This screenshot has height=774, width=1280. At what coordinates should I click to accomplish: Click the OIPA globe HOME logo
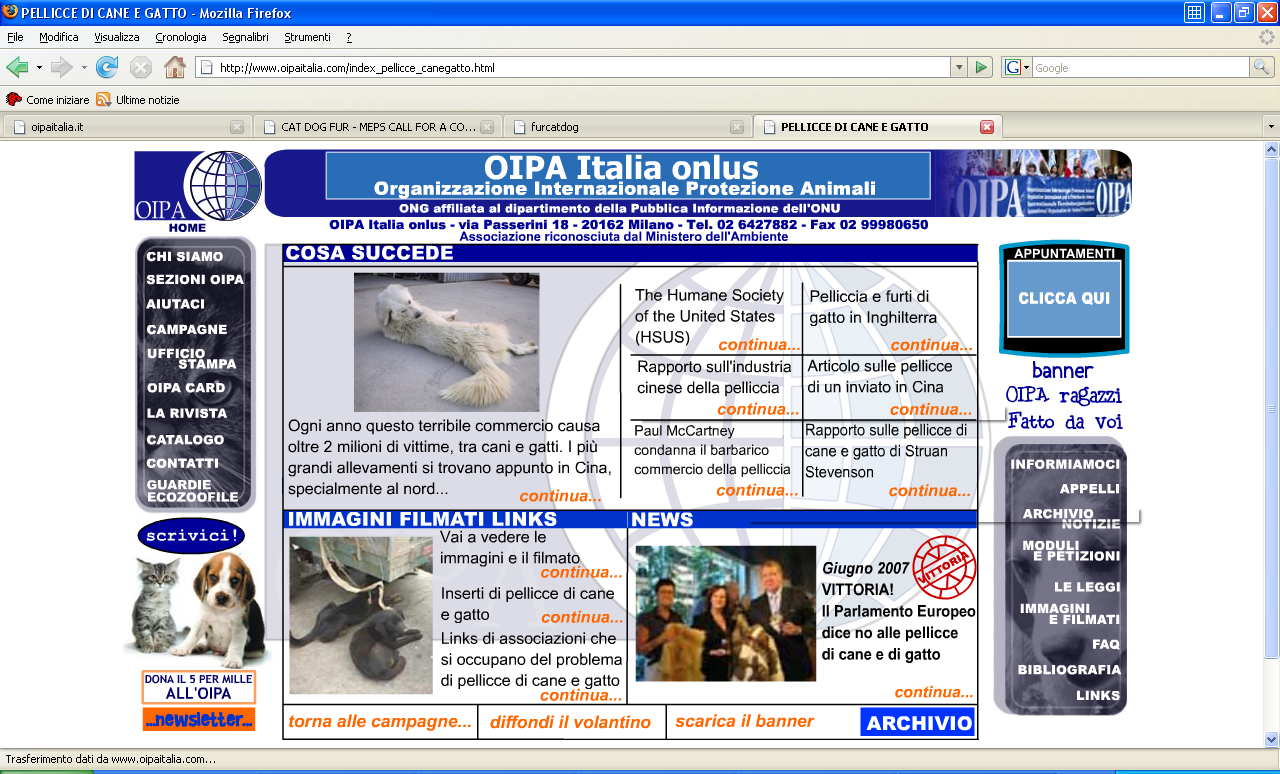point(198,192)
